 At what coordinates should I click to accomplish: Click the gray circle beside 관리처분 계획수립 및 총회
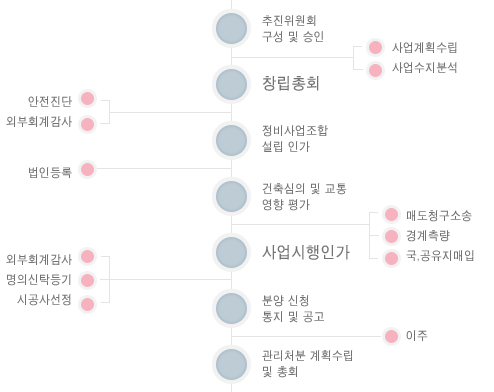(x=231, y=365)
